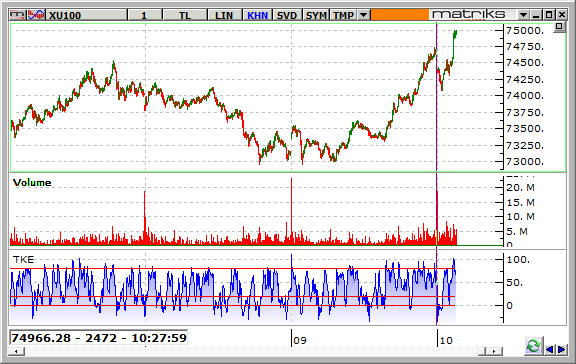
Task: Click the 5. M volume axis label
Action: (x=517, y=232)
